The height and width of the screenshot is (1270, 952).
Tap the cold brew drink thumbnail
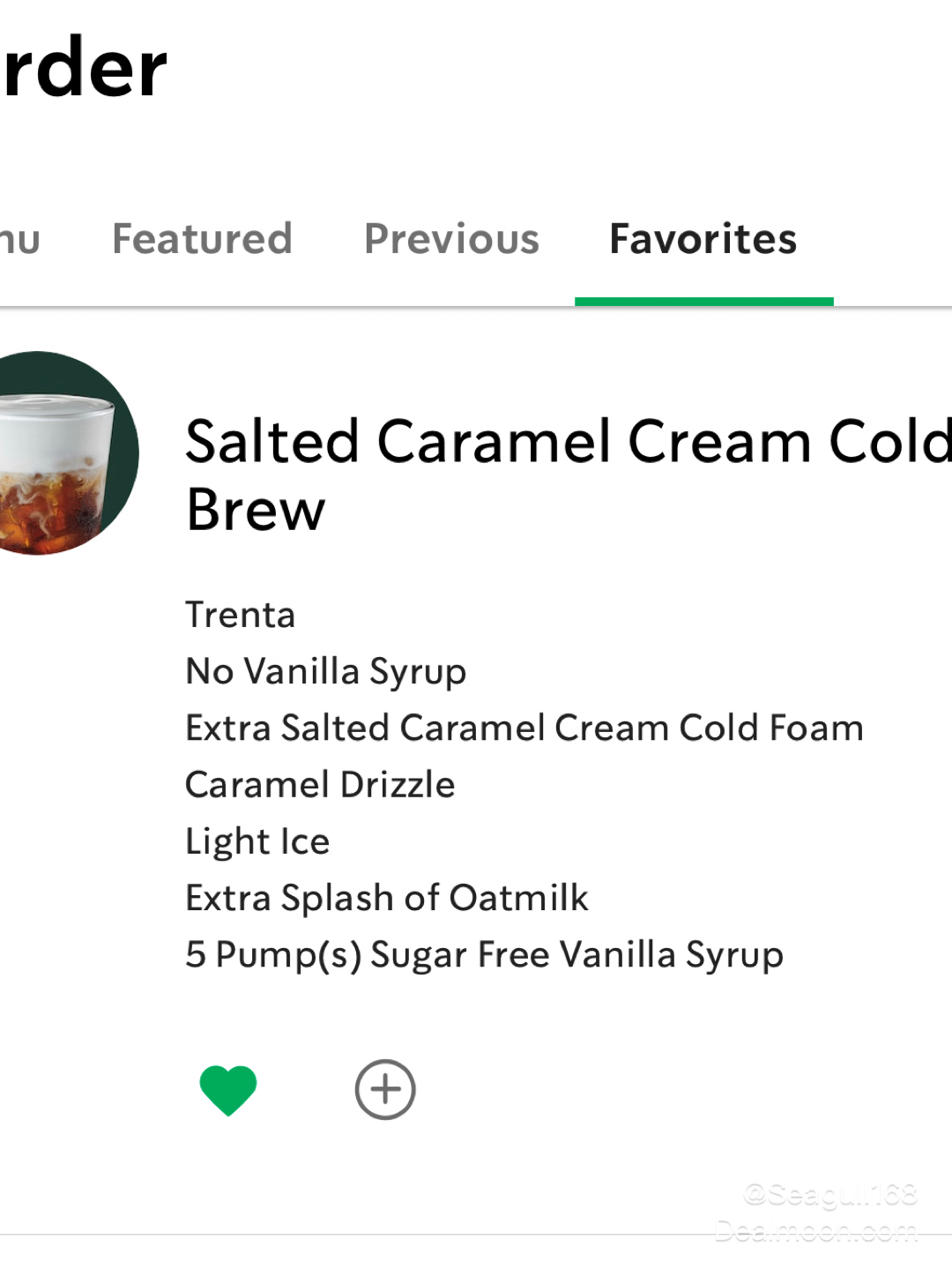[x=62, y=453]
